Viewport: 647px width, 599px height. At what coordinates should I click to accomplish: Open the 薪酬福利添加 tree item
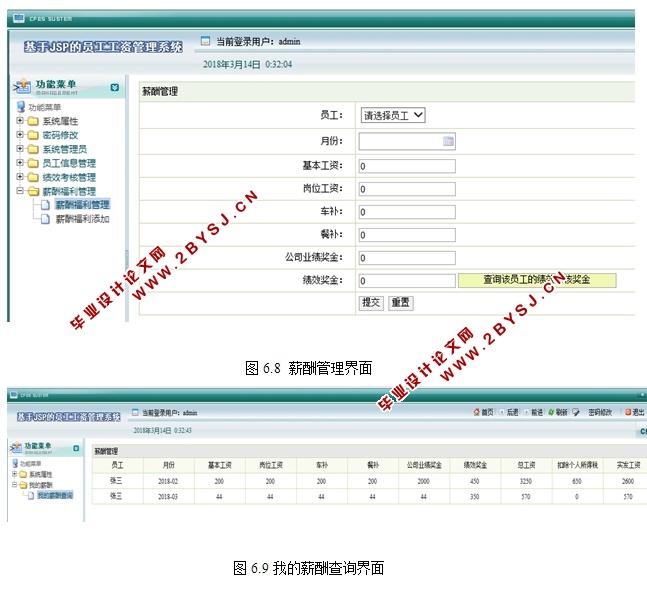[x=83, y=219]
